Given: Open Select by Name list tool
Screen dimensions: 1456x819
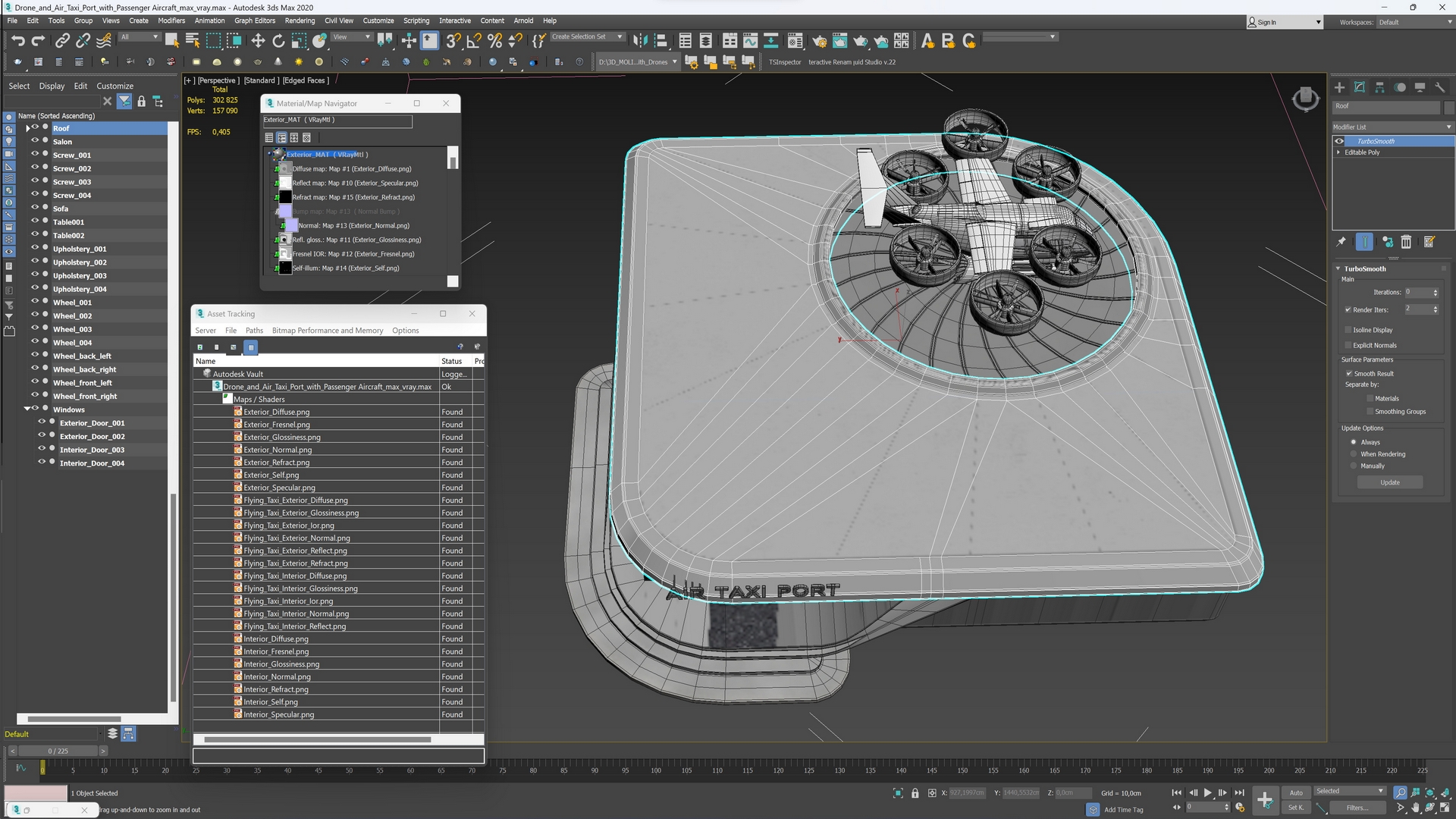Looking at the screenshot, I should [x=193, y=41].
